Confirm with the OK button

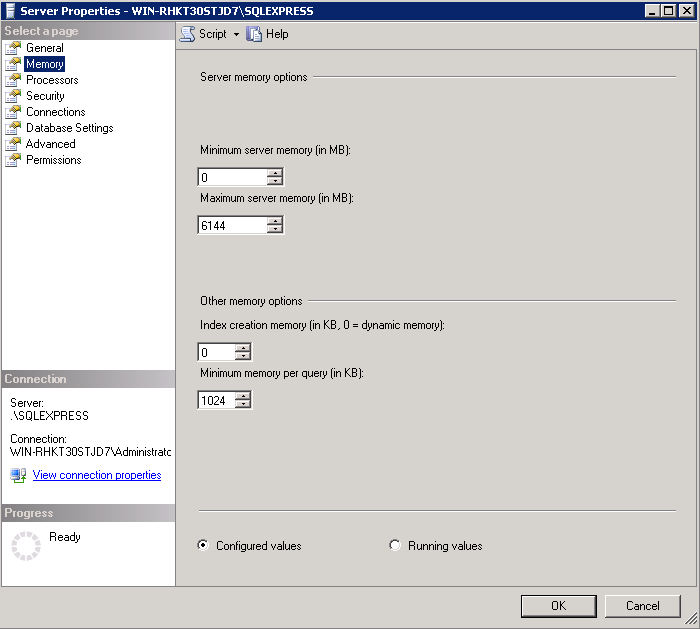(x=558, y=606)
